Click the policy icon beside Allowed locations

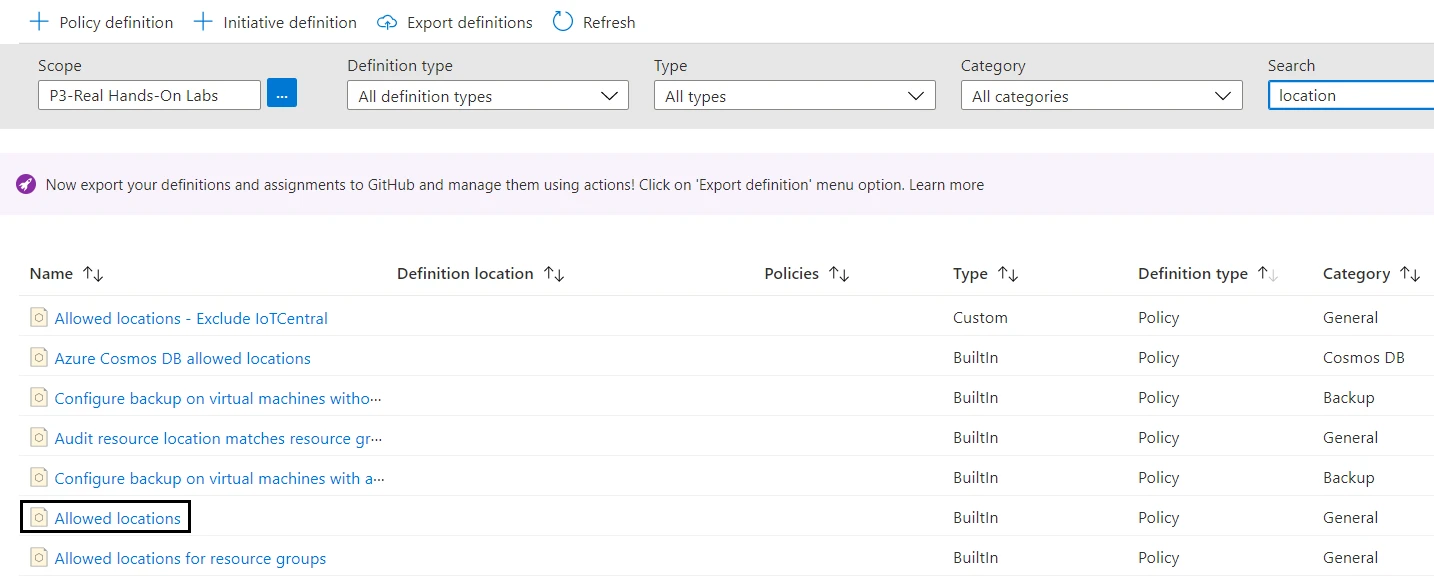pos(38,516)
